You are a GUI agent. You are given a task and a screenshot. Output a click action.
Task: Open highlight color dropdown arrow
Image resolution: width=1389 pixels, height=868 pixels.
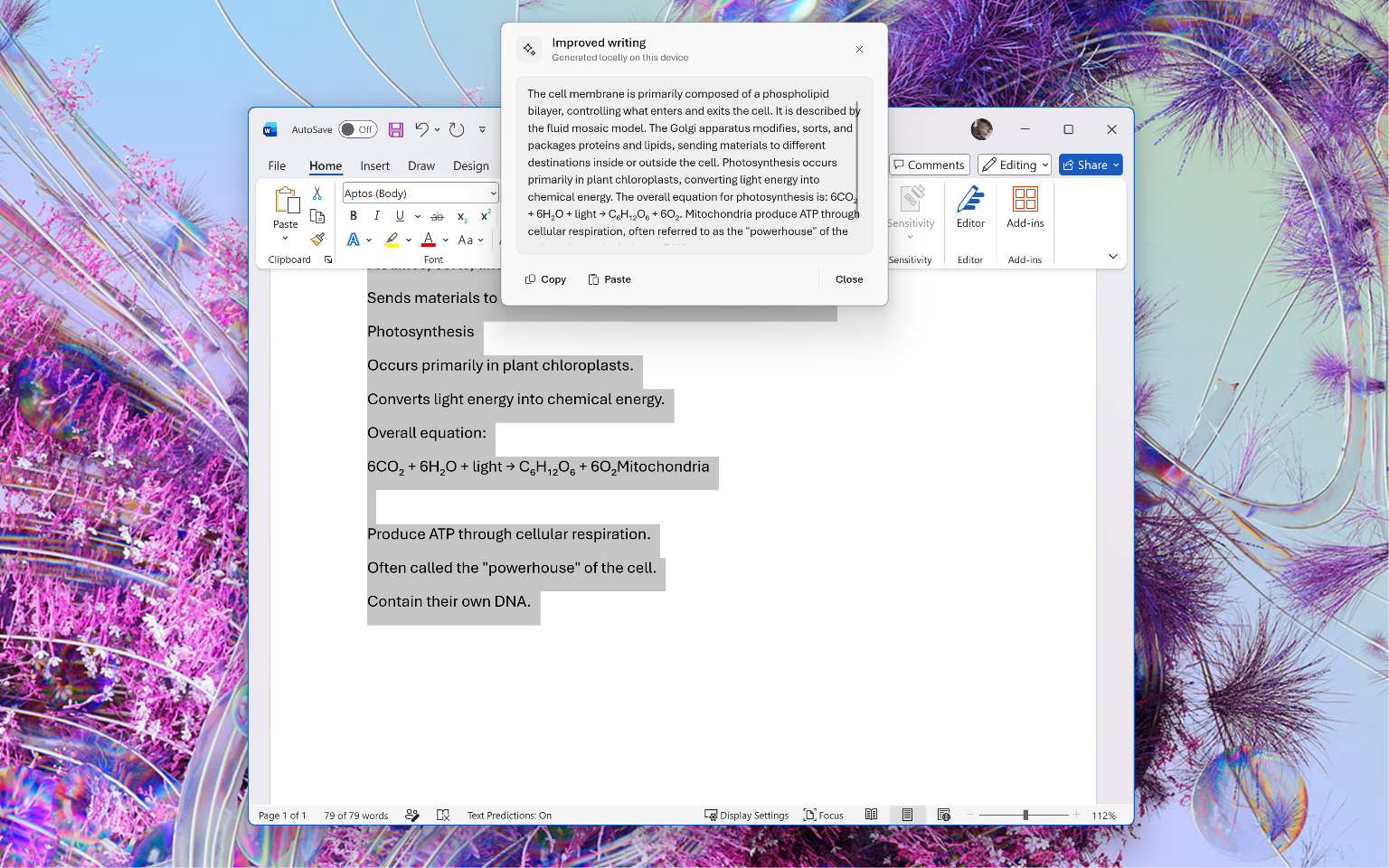(409, 240)
